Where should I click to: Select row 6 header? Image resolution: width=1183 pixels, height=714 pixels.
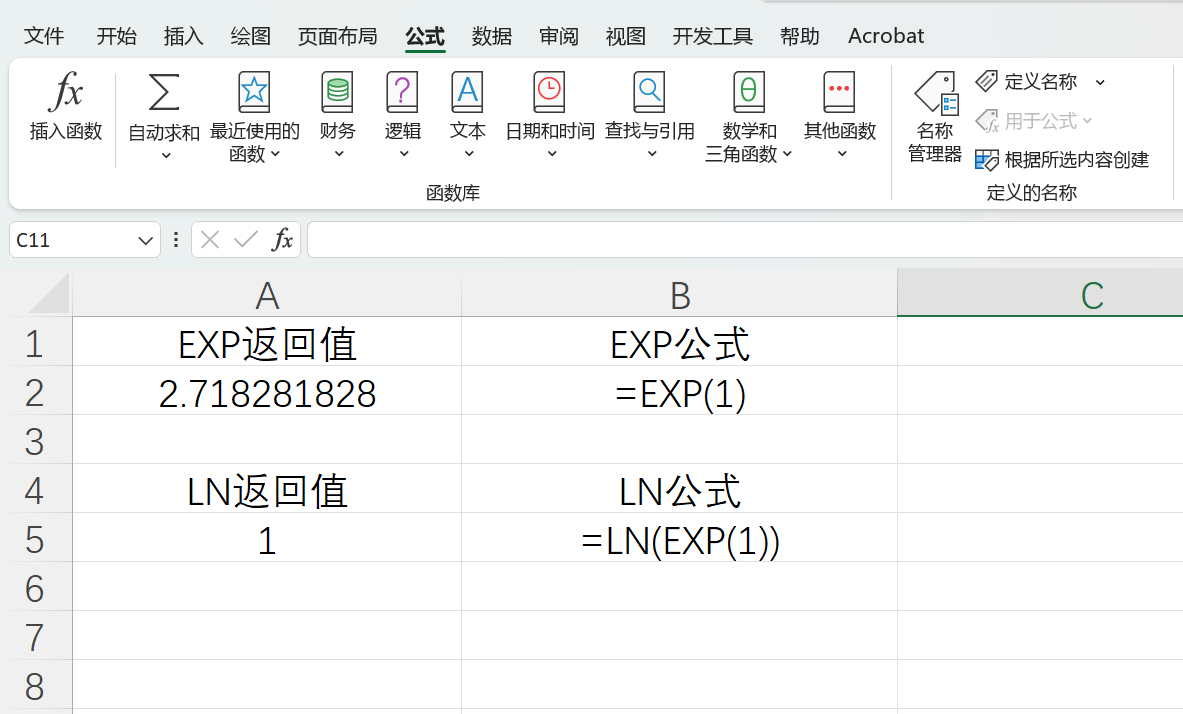[35, 587]
